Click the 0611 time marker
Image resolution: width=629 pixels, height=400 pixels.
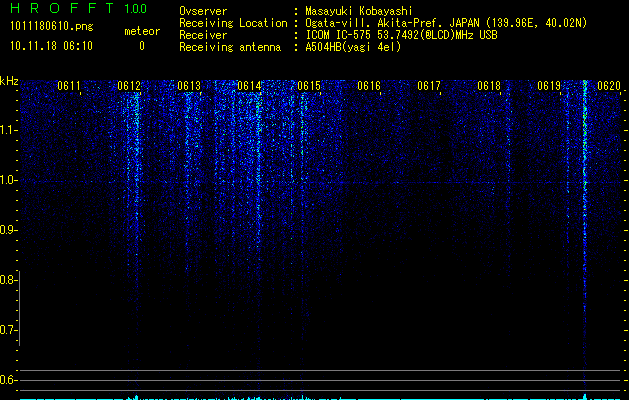pos(69,86)
